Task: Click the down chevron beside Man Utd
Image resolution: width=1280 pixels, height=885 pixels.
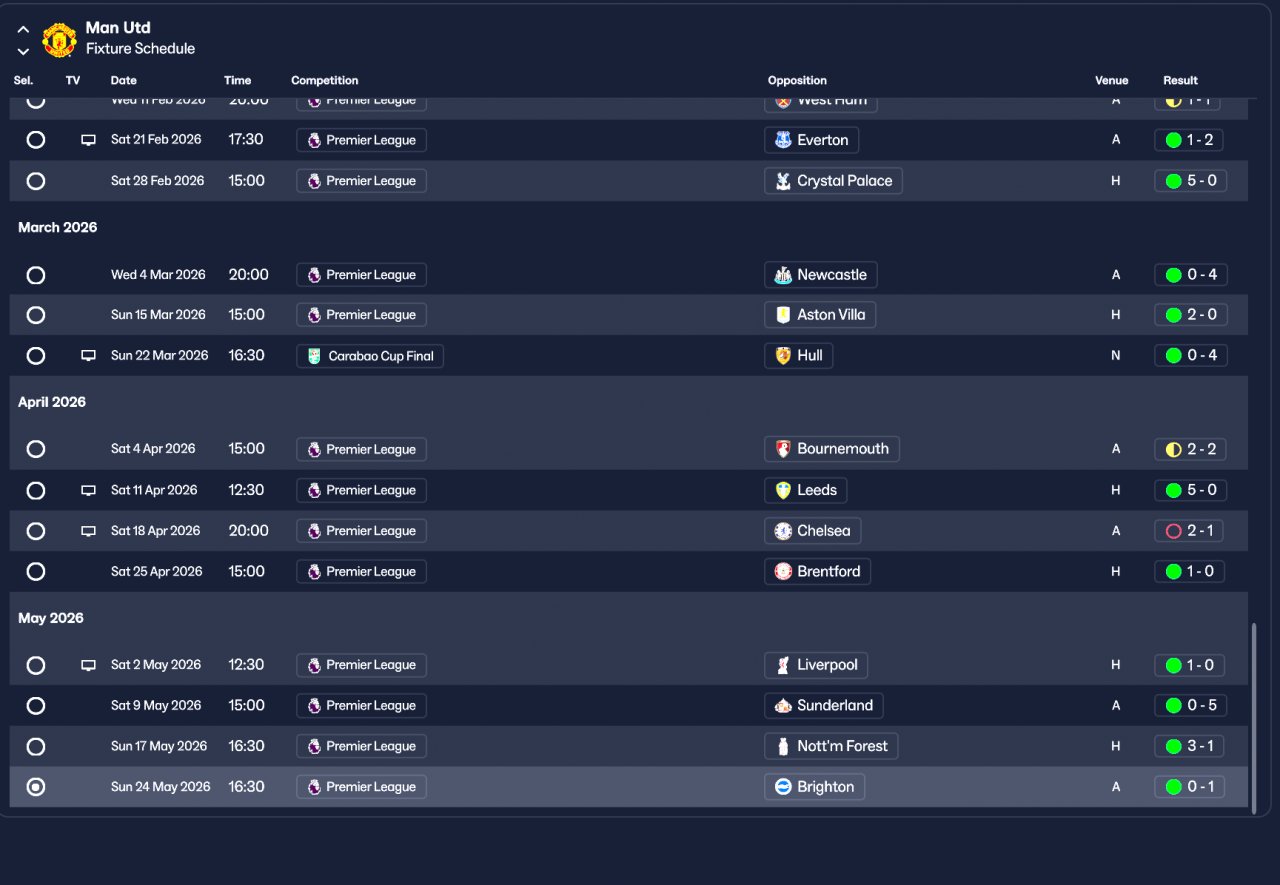Action: click(23, 52)
